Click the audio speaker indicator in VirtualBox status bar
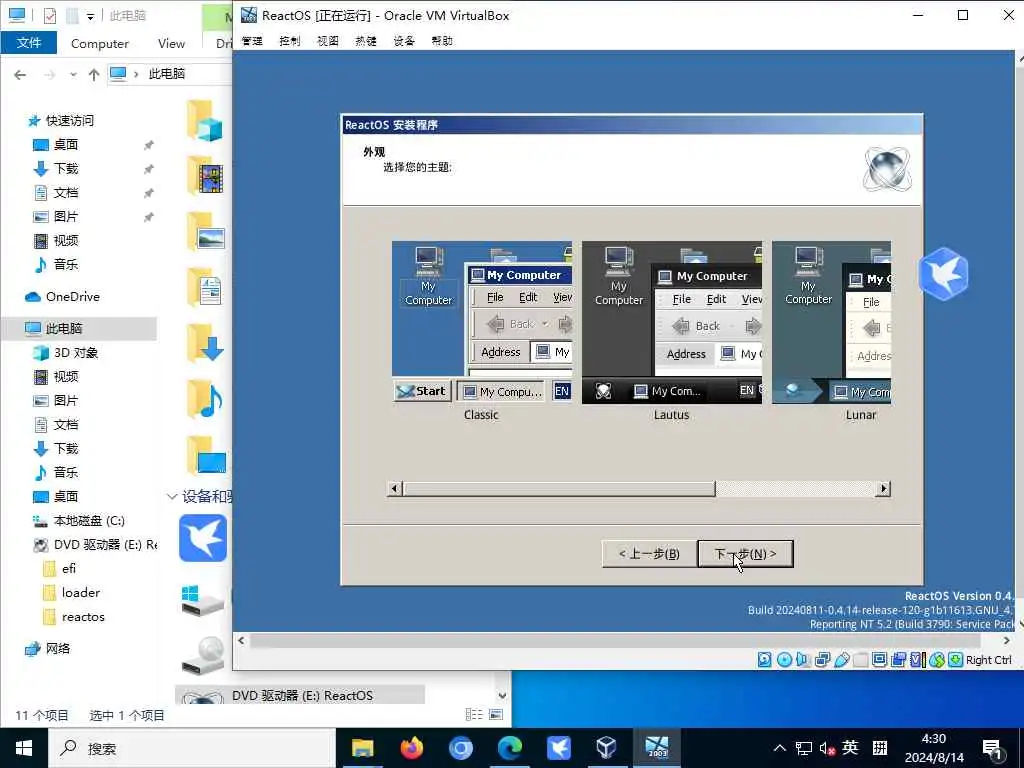1024x768 pixels. pyautogui.click(x=803, y=660)
